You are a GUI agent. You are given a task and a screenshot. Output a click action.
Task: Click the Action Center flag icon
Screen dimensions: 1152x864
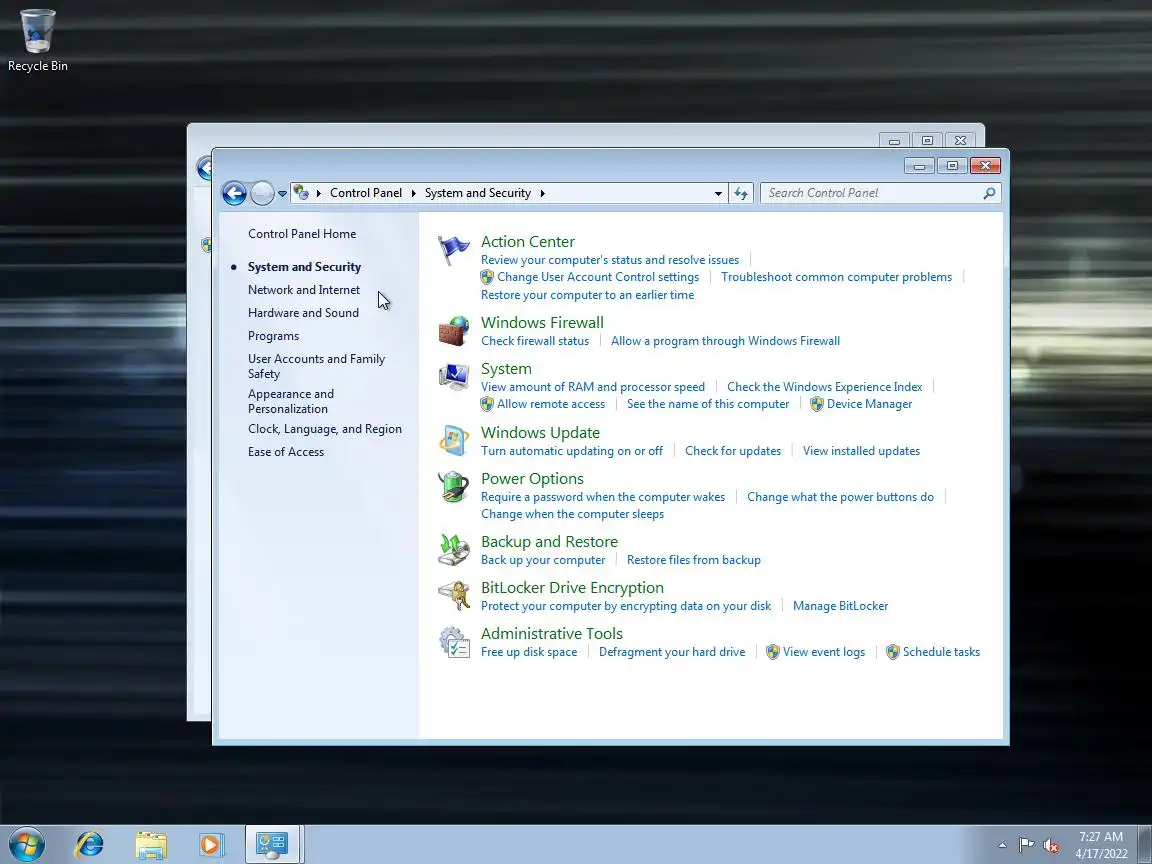pyautogui.click(x=453, y=250)
